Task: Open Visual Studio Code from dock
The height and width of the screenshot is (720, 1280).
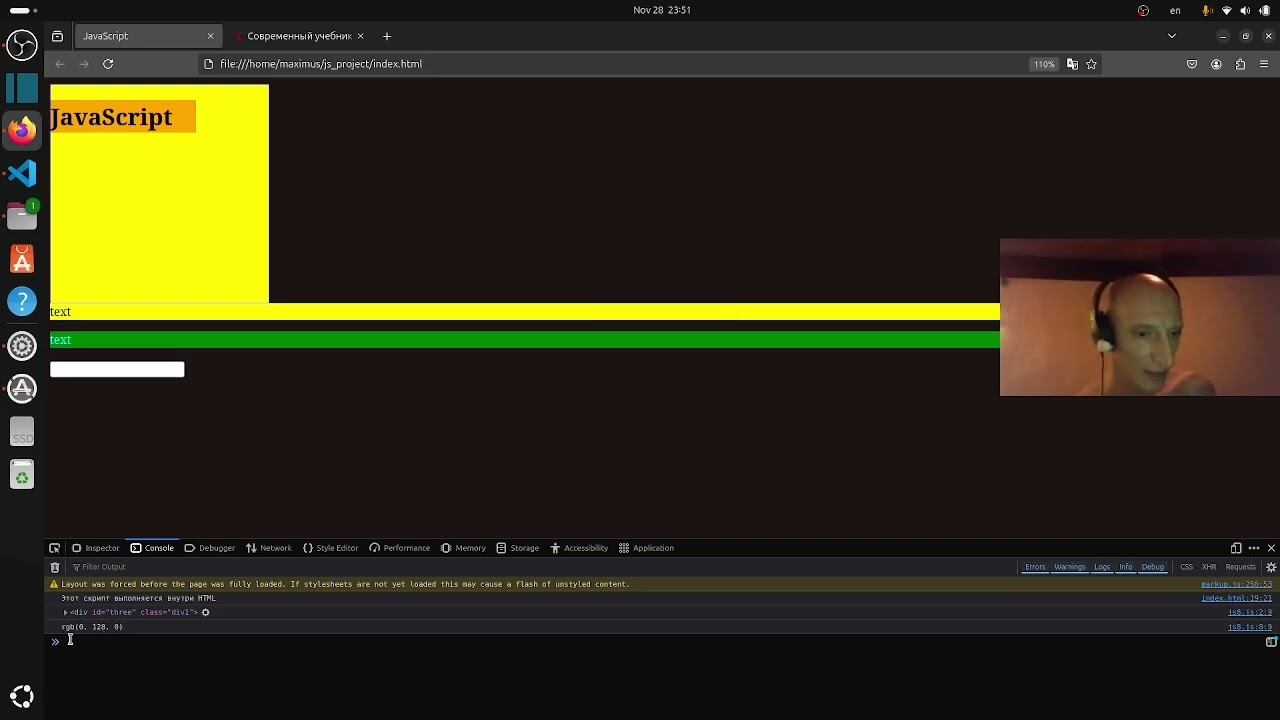Action: (22, 173)
